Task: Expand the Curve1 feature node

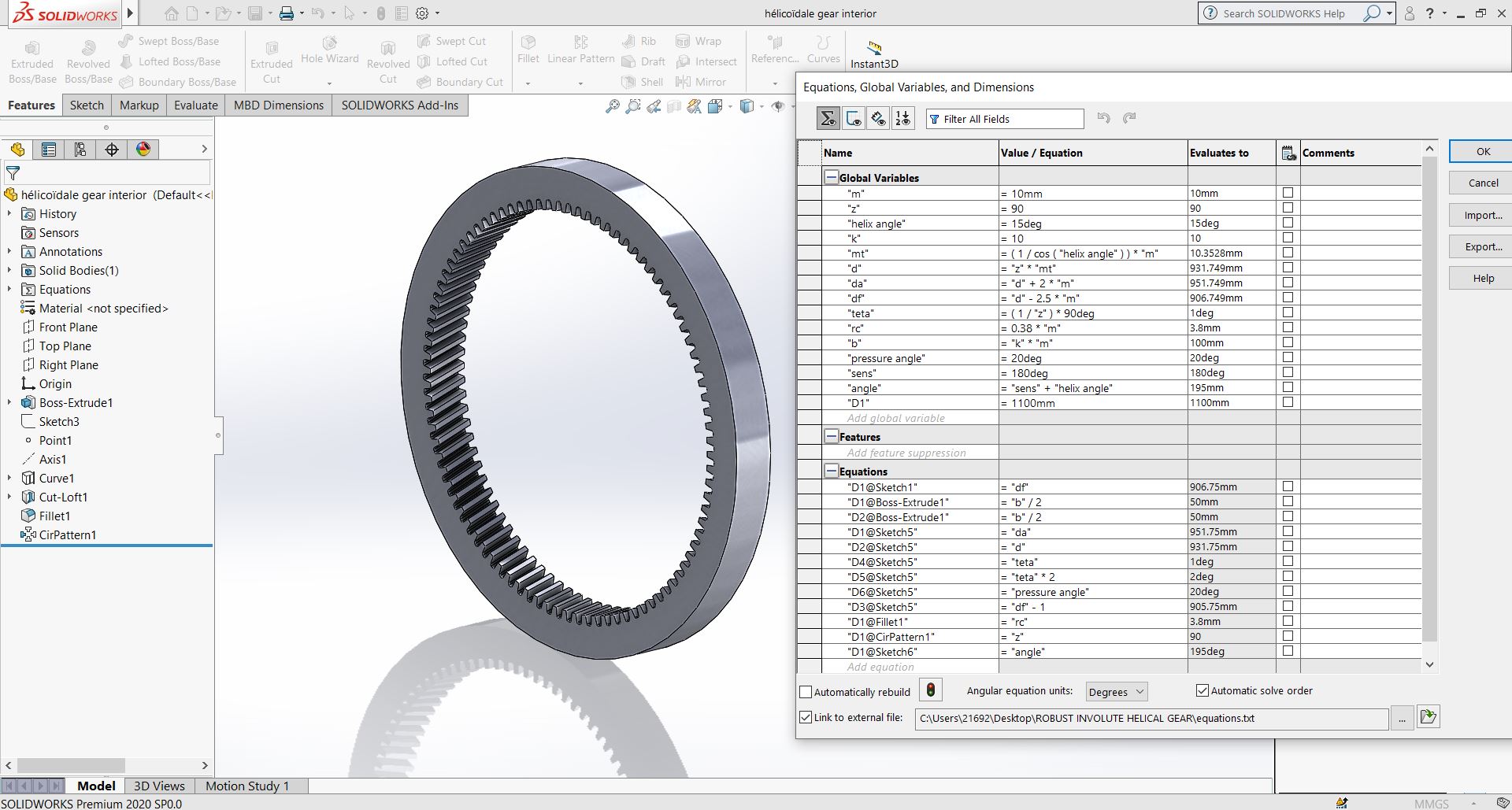Action: (x=9, y=478)
